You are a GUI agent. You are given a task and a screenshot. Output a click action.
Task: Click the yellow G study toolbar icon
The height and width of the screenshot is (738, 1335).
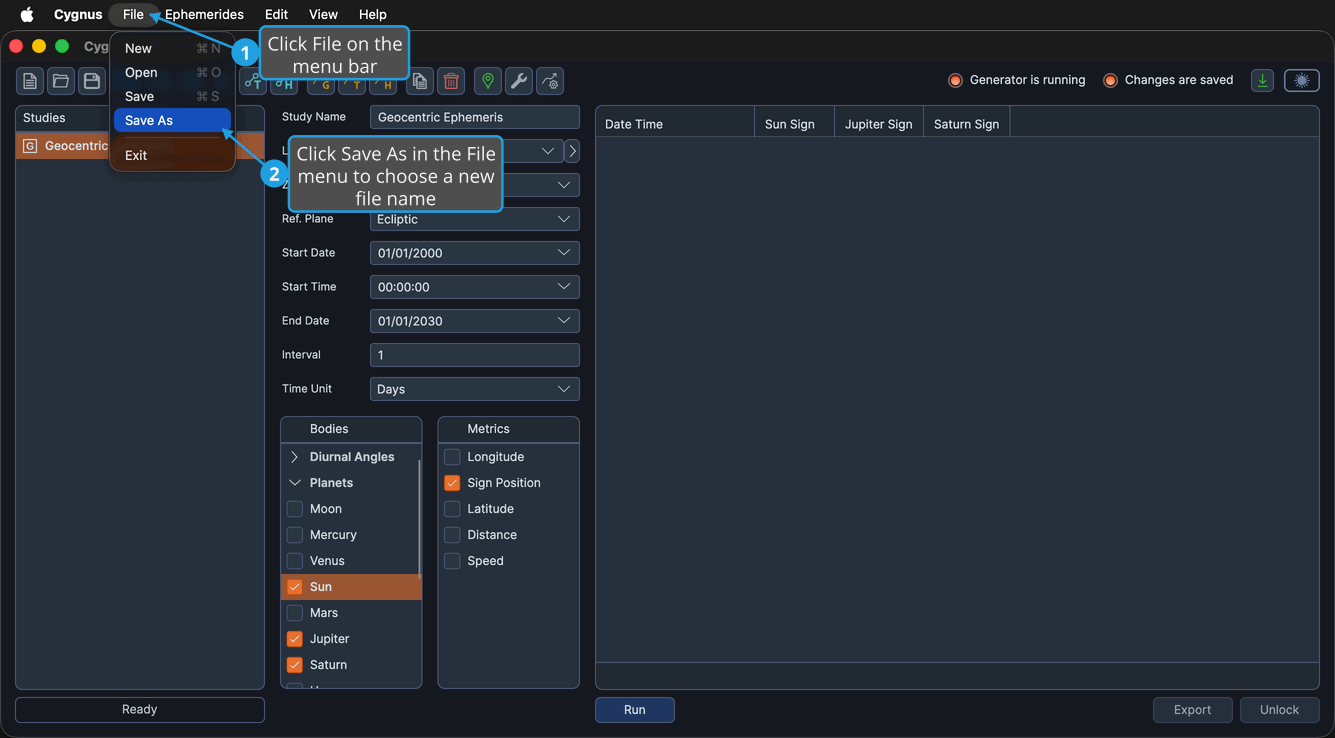[x=321, y=84]
